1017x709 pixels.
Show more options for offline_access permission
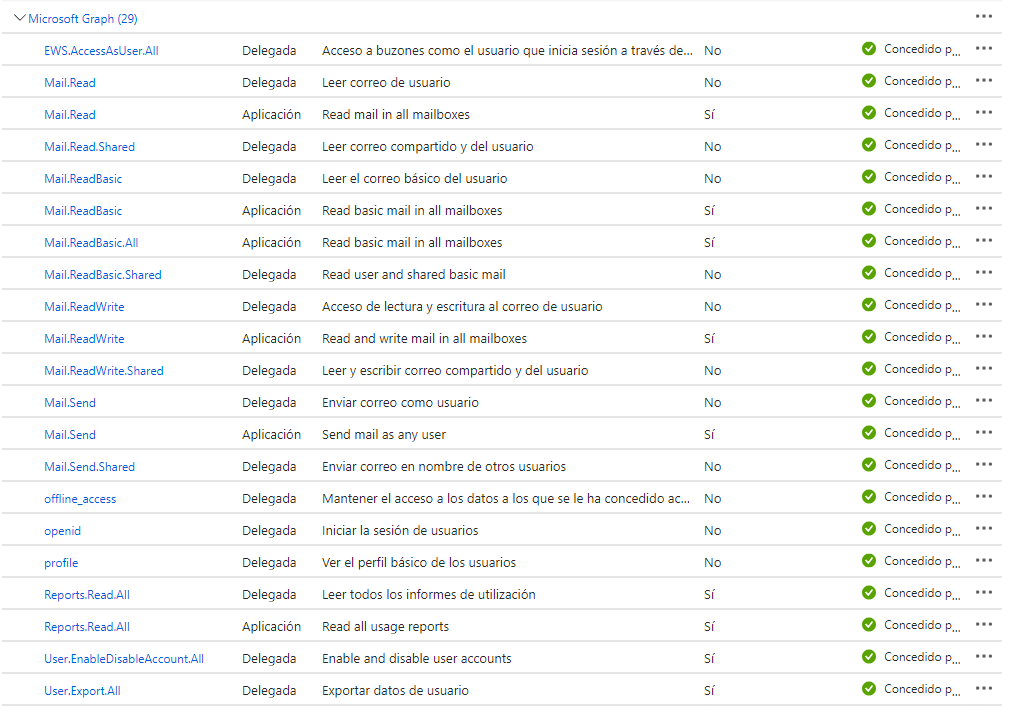[x=983, y=496]
